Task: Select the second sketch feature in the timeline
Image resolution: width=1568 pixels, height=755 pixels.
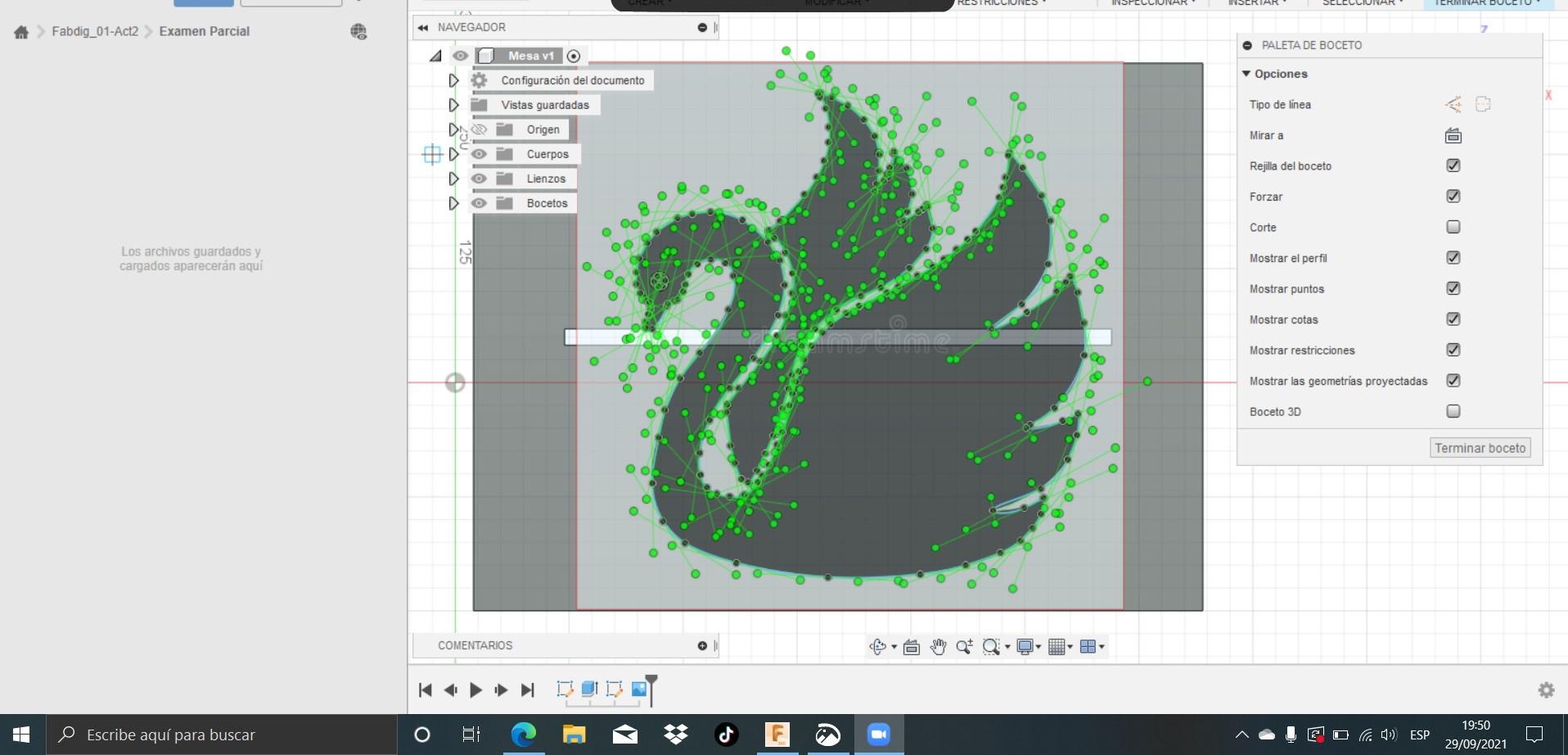Action: click(615, 689)
